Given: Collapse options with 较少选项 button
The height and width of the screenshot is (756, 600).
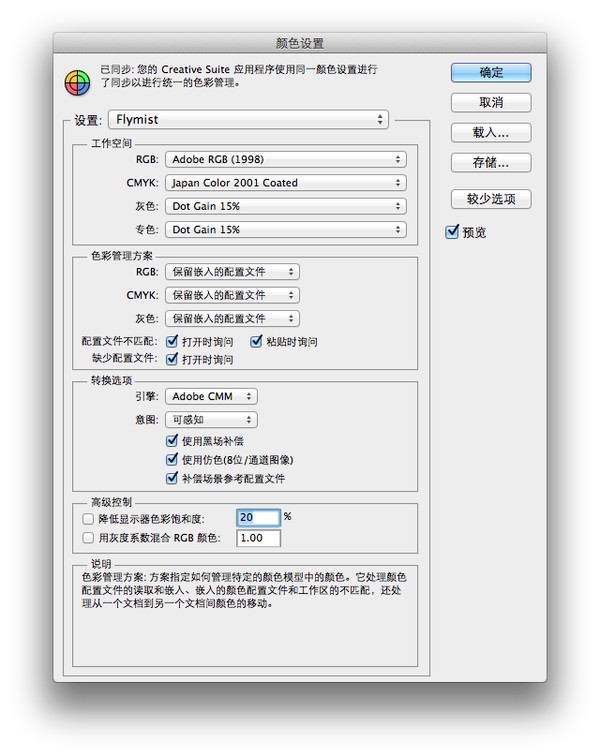Looking at the screenshot, I should 491,199.
